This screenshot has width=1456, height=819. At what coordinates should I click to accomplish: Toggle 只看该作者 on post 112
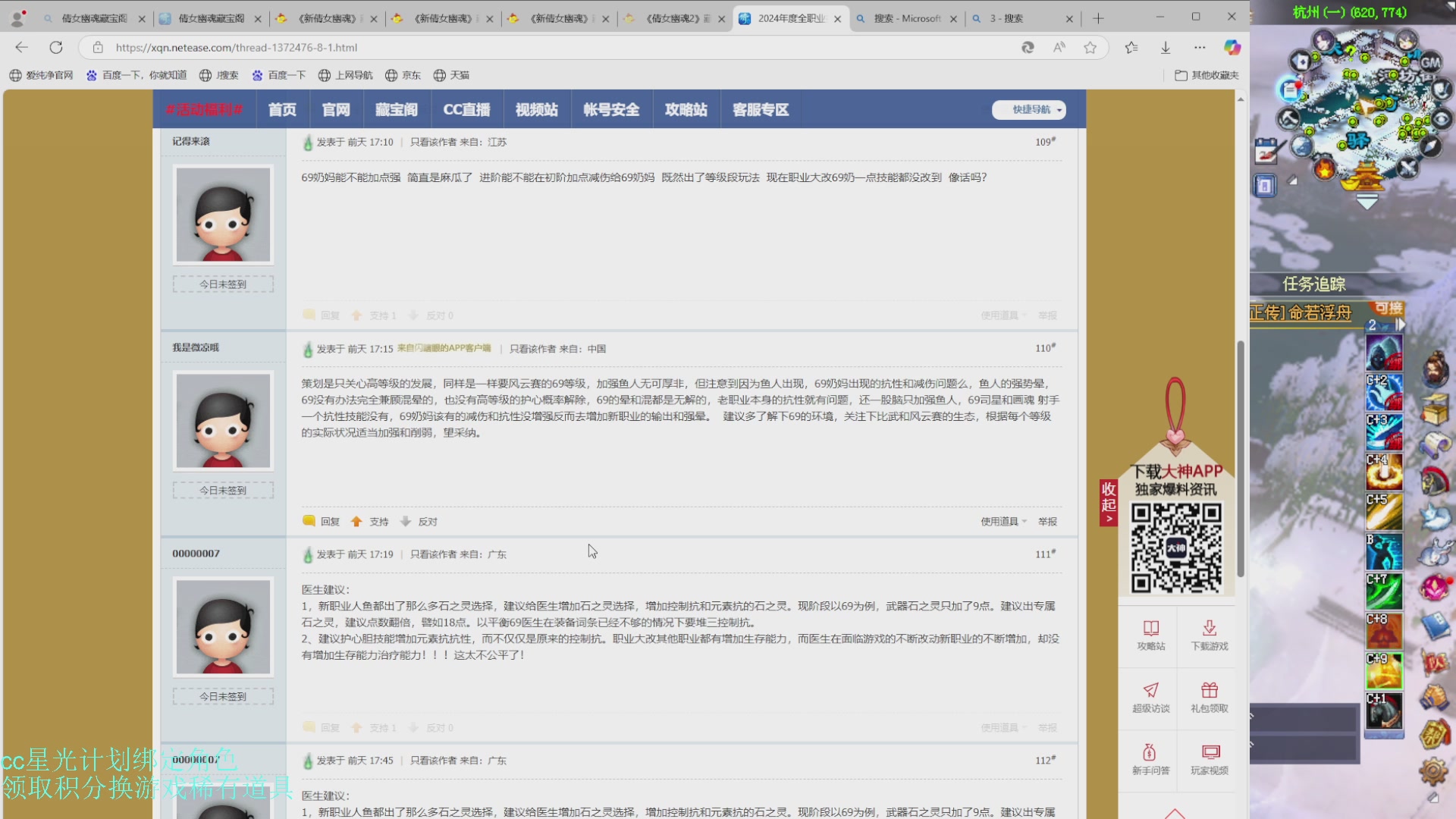pyautogui.click(x=433, y=761)
